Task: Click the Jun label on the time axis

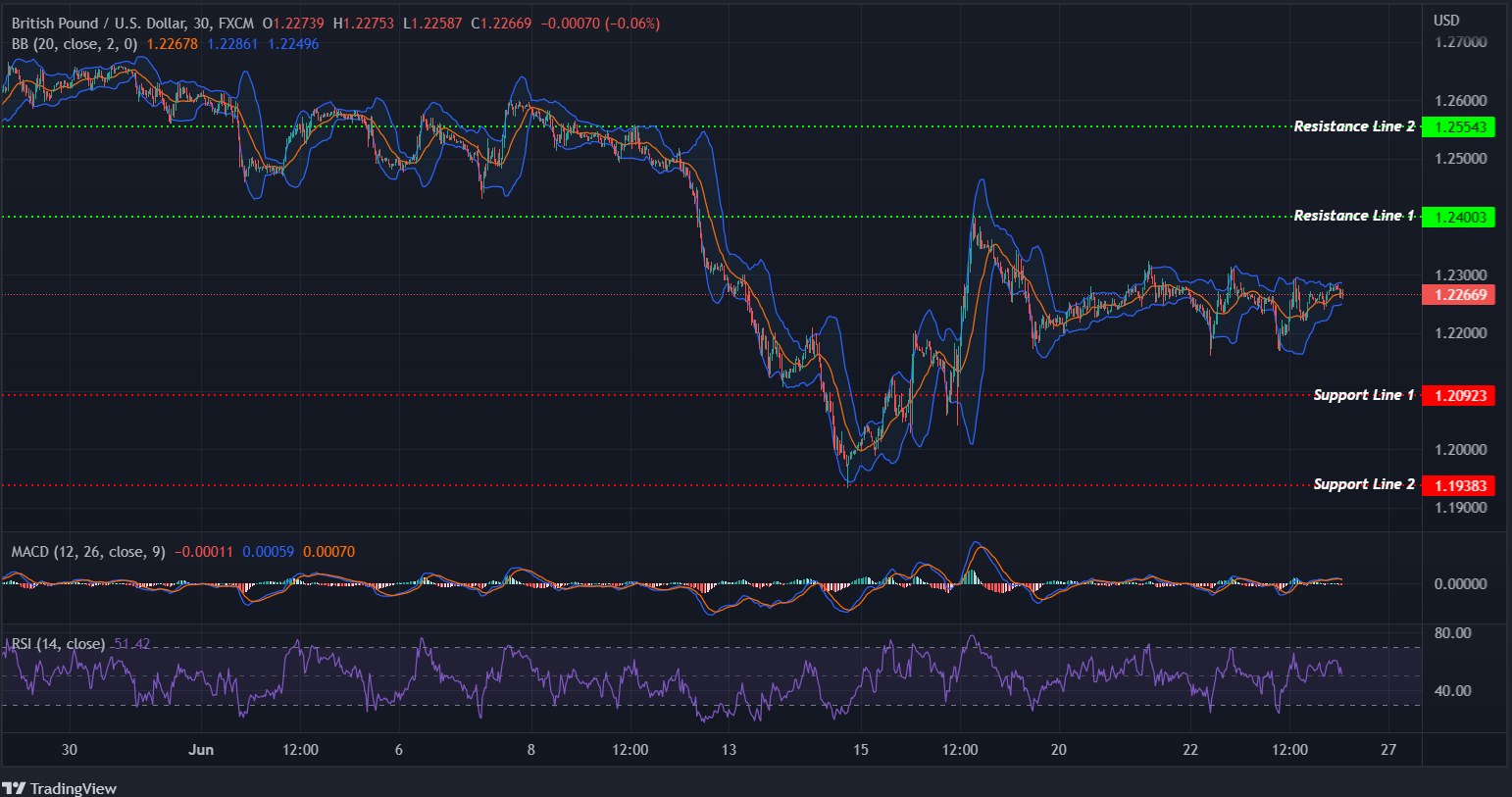Action: [201, 749]
